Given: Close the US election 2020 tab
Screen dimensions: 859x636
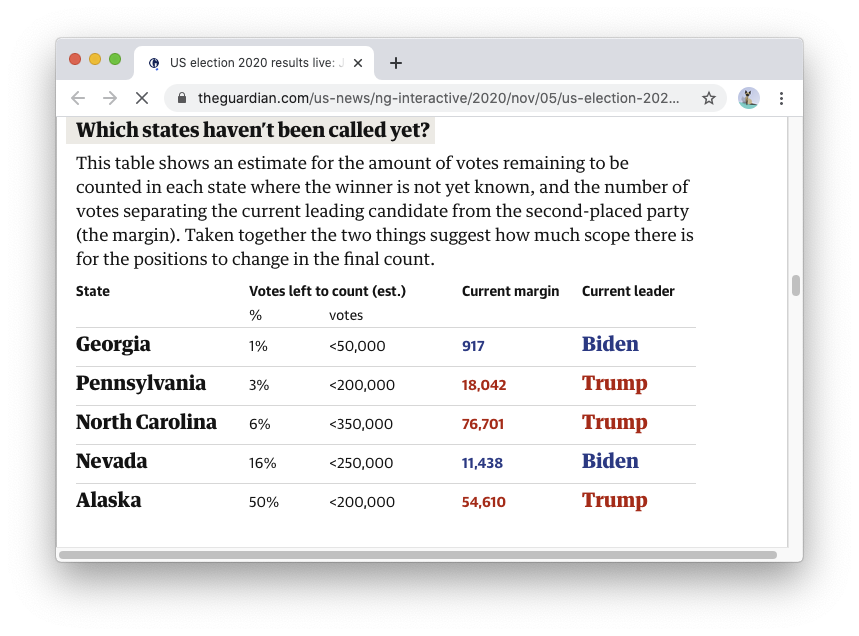Looking at the screenshot, I should coord(358,63).
